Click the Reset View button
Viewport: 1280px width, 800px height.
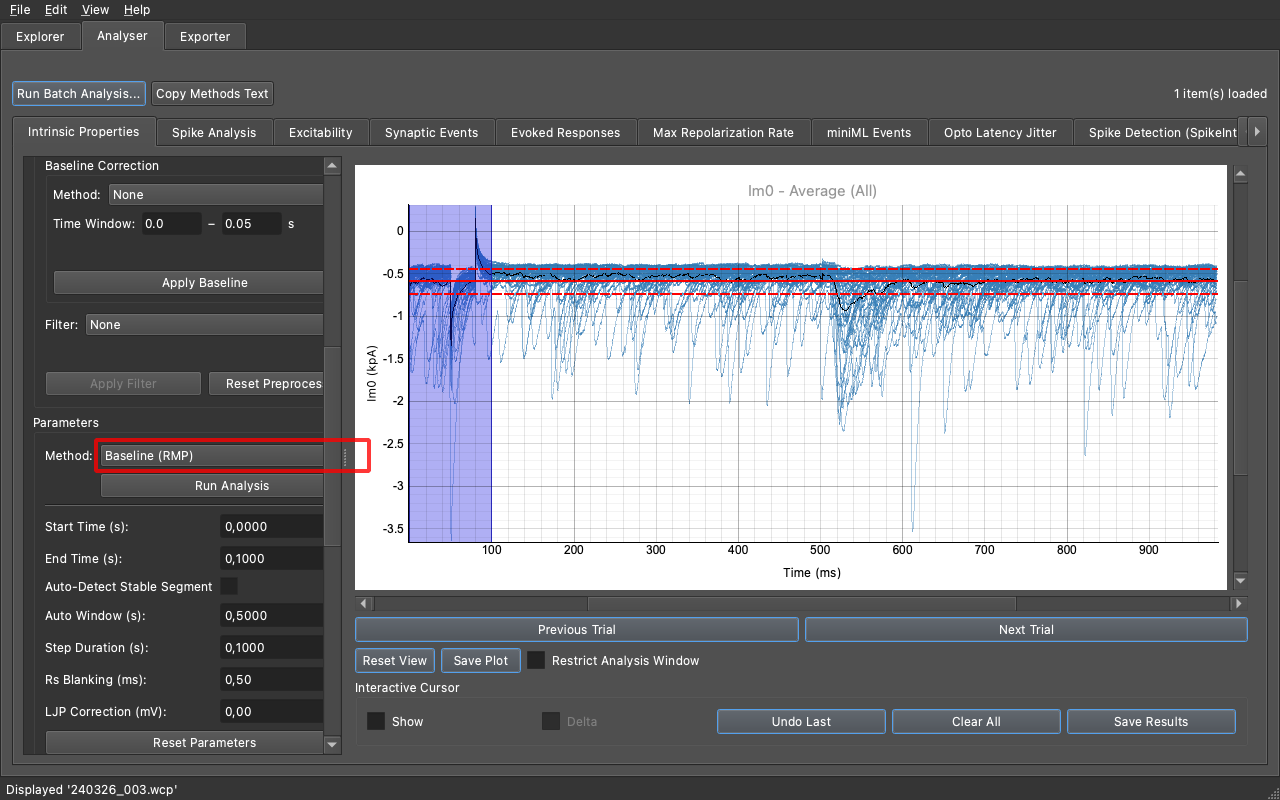click(394, 661)
